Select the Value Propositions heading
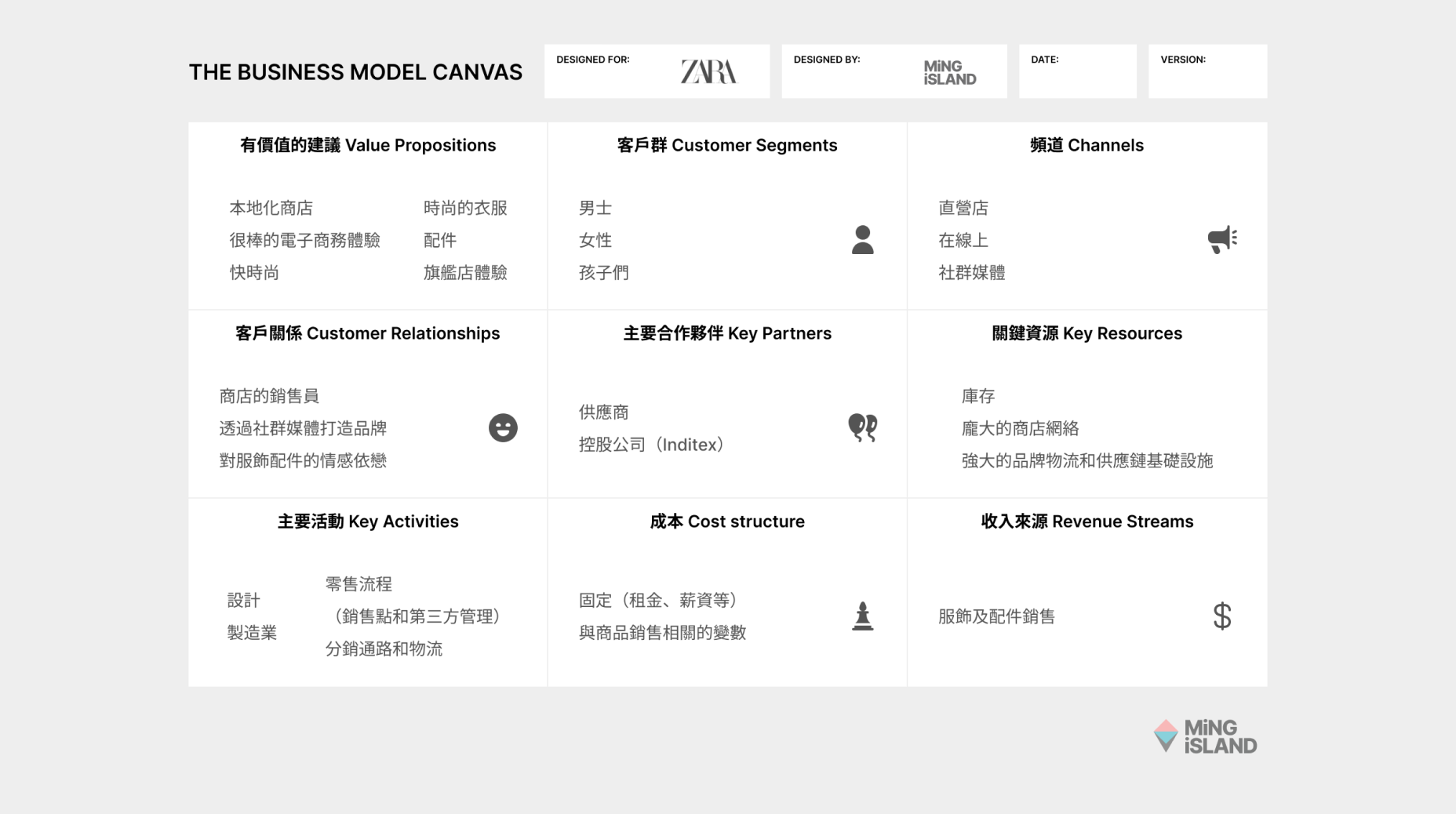This screenshot has height=814, width=1456. (368, 145)
